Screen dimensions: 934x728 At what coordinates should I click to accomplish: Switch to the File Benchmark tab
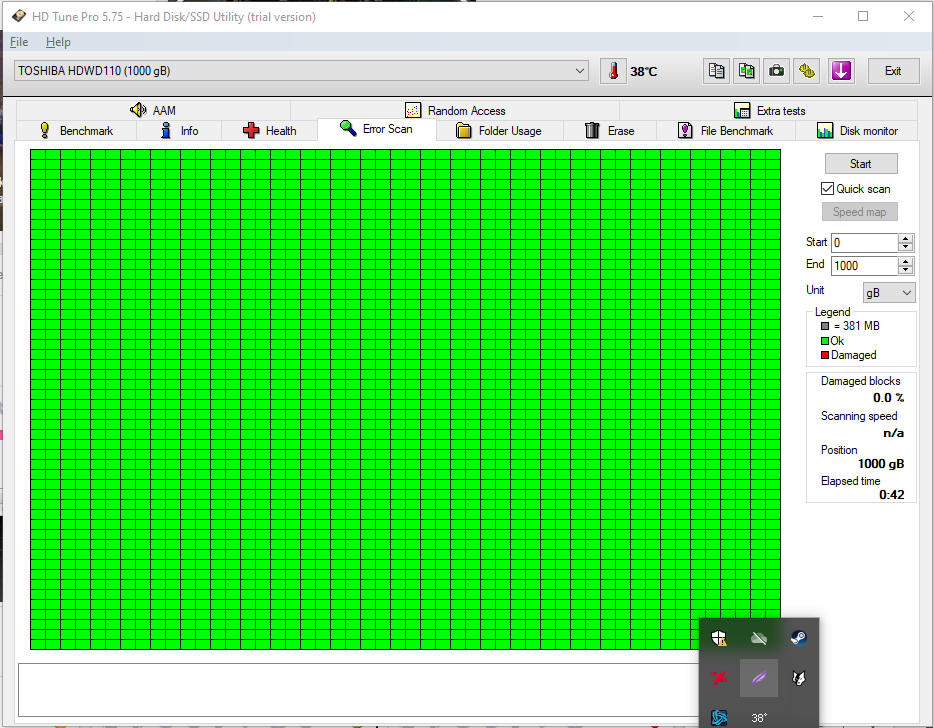point(726,130)
